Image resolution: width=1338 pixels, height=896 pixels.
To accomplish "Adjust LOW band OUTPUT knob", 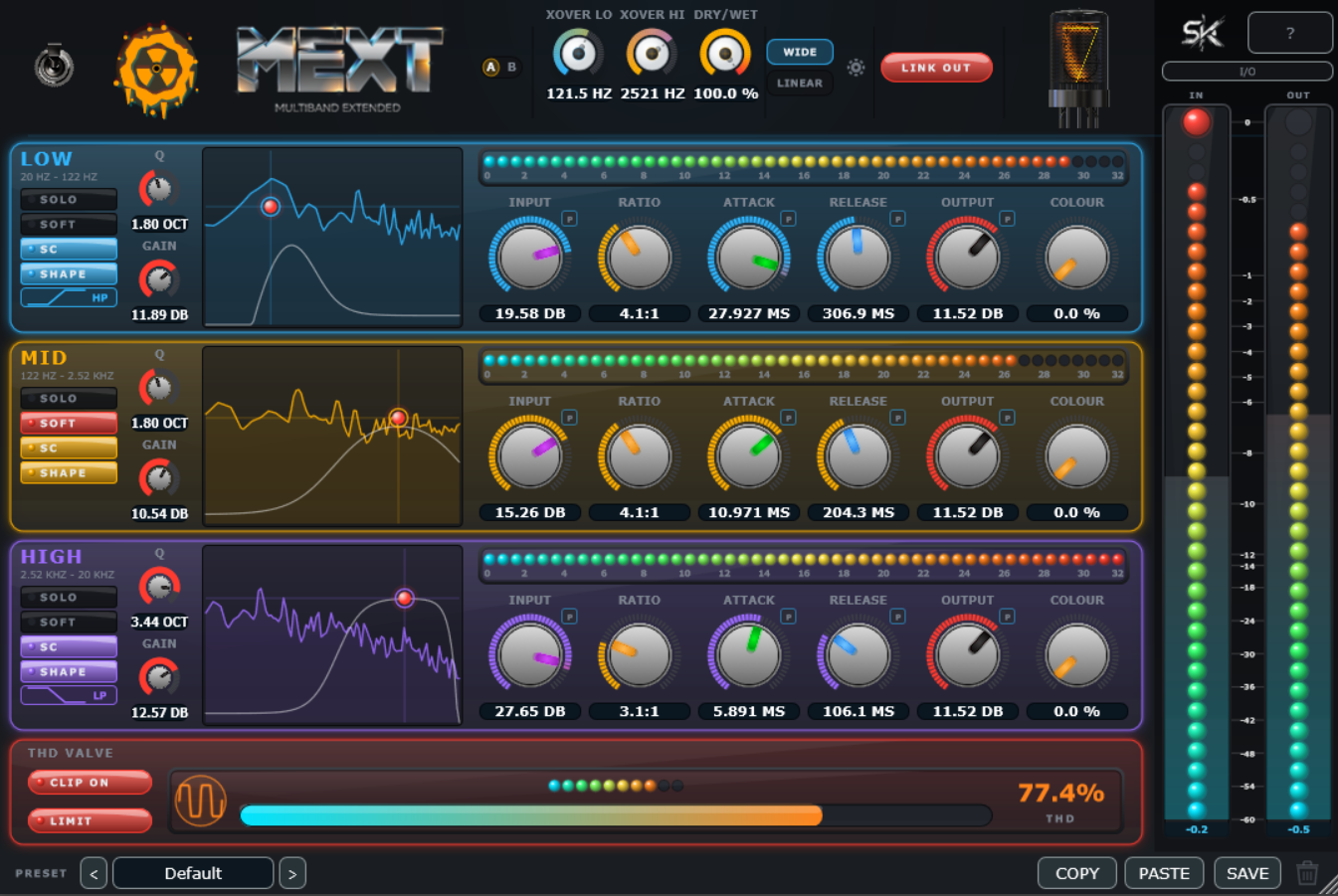I will 968,257.
